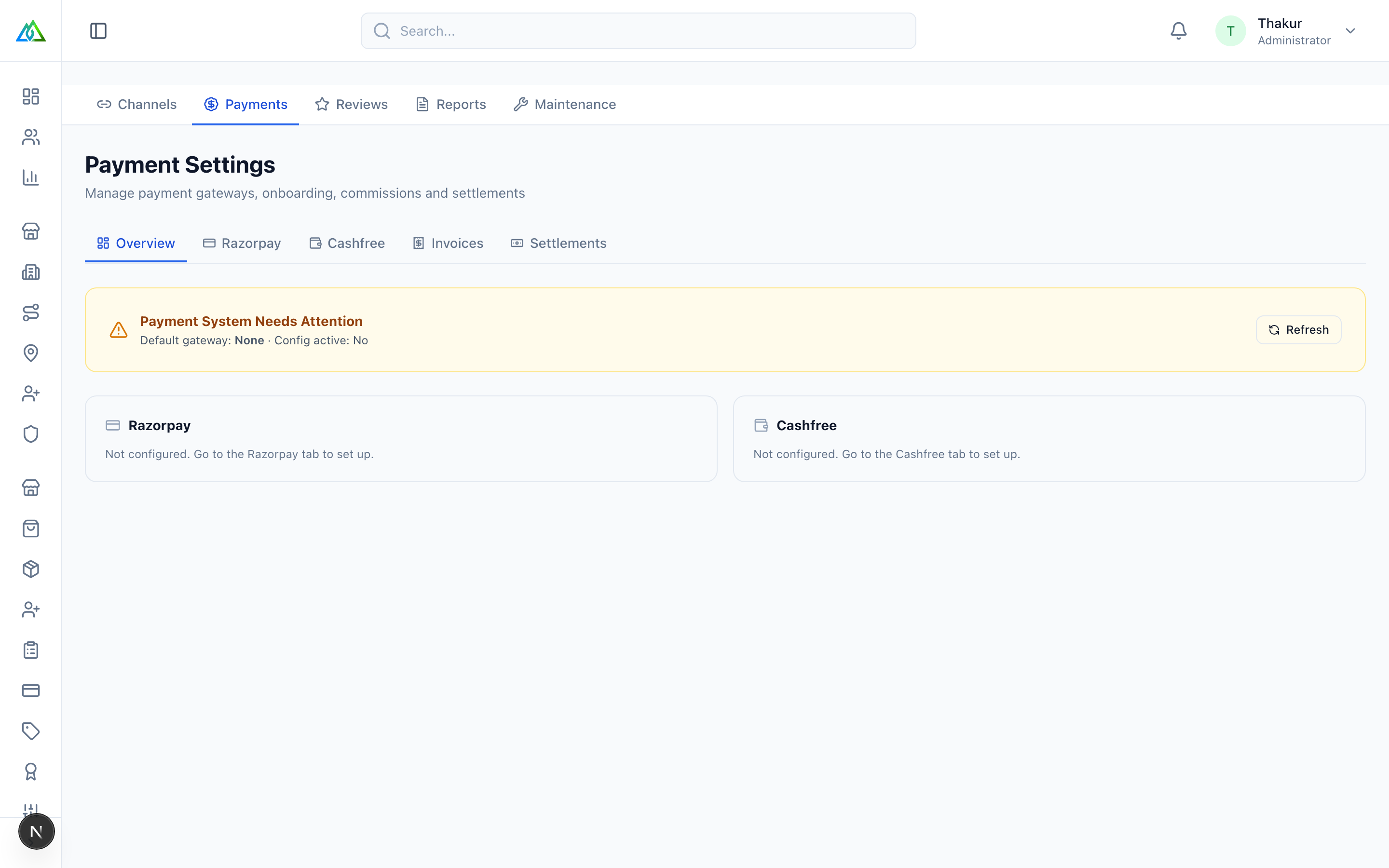The height and width of the screenshot is (868, 1389).
Task: Focus the Search input field
Action: tap(638, 31)
